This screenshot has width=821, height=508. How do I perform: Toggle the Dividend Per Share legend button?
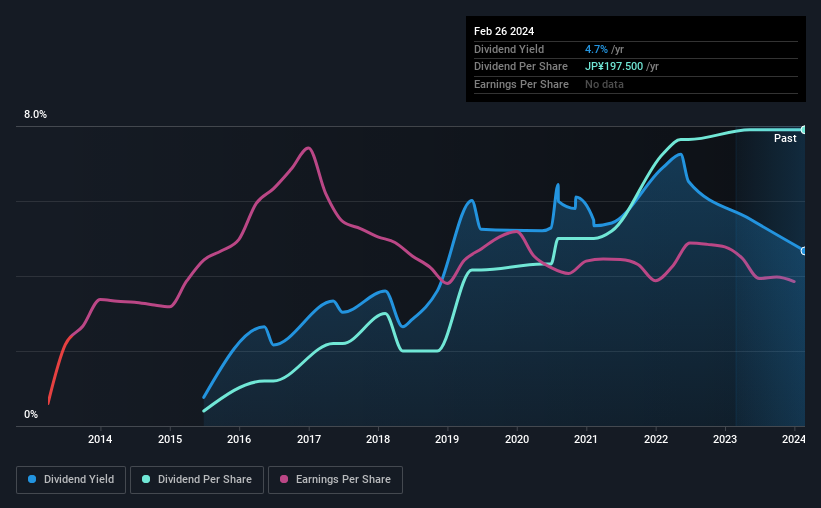tap(197, 480)
